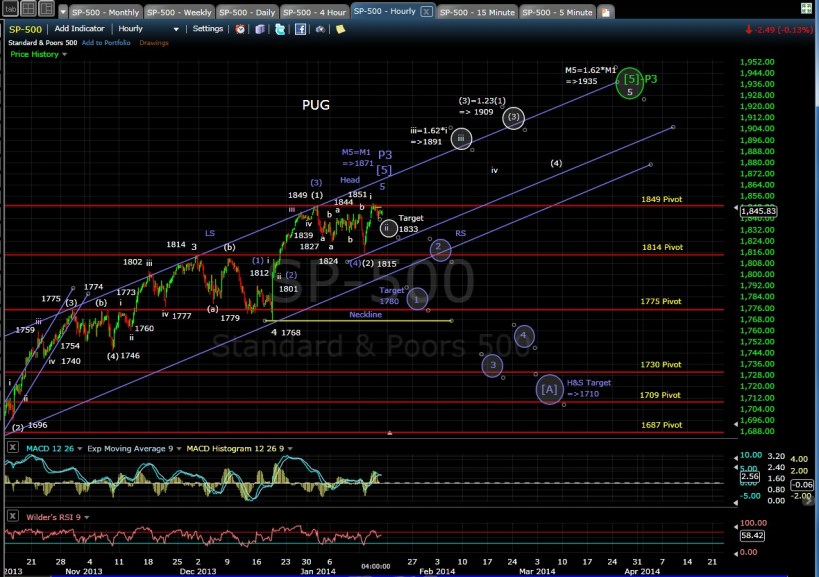Image resolution: width=819 pixels, height=577 pixels.
Task: Click the red price change -2.49 indicator
Action: click(778, 30)
